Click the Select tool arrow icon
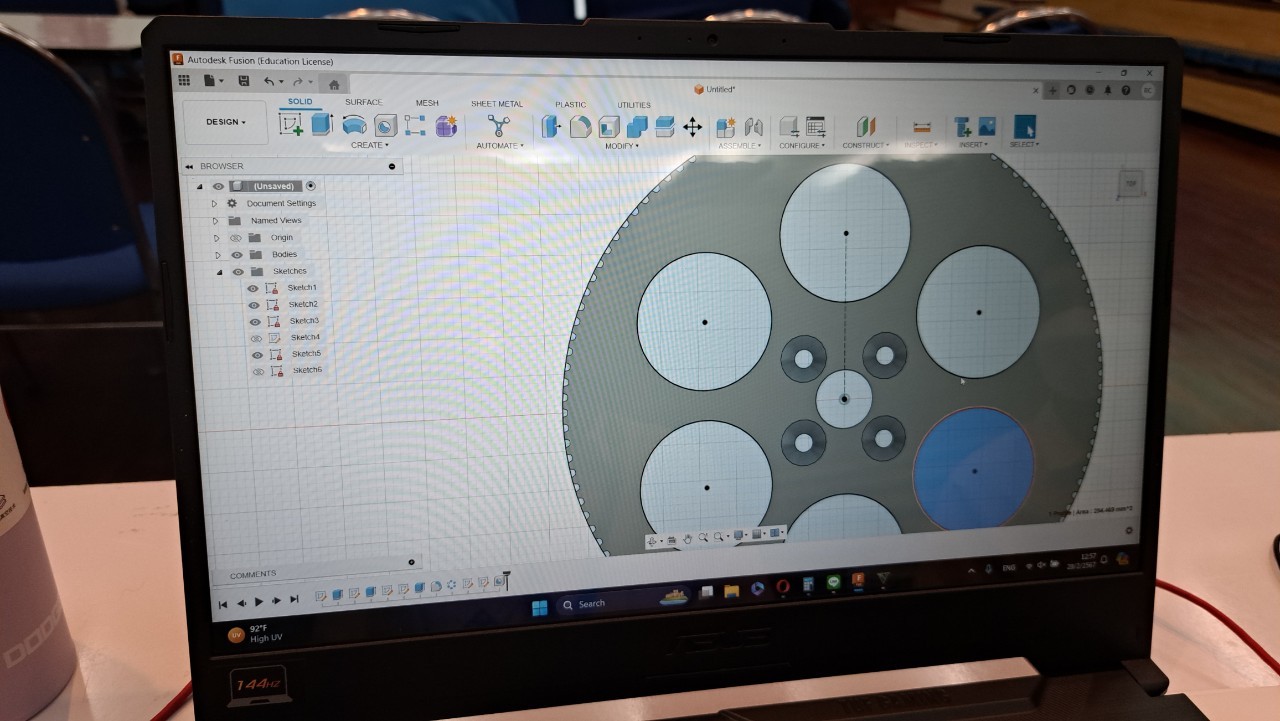This screenshot has width=1280, height=721. point(1025,127)
